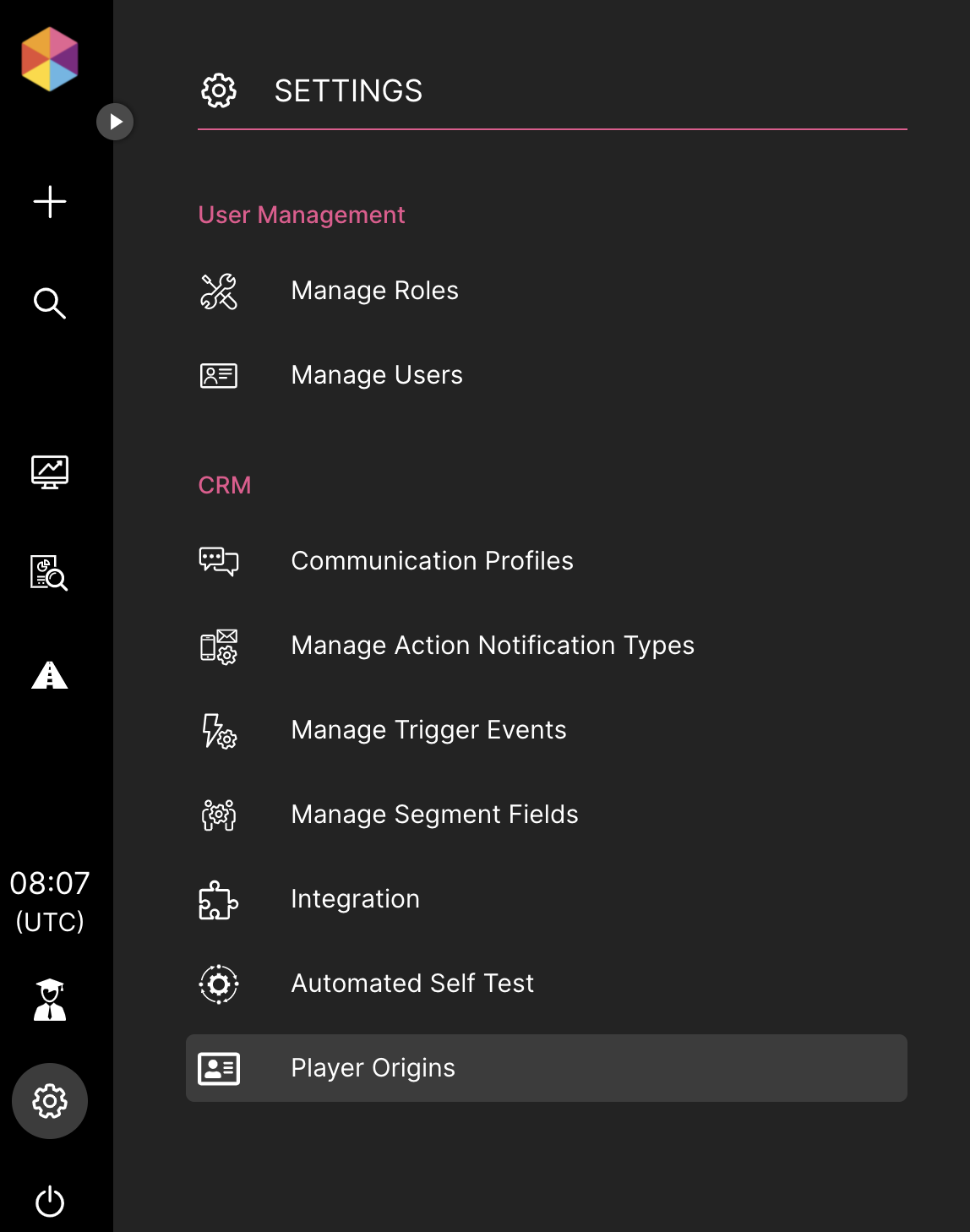Open the graduate training user icon
This screenshot has width=970, height=1232.
coord(50,1000)
